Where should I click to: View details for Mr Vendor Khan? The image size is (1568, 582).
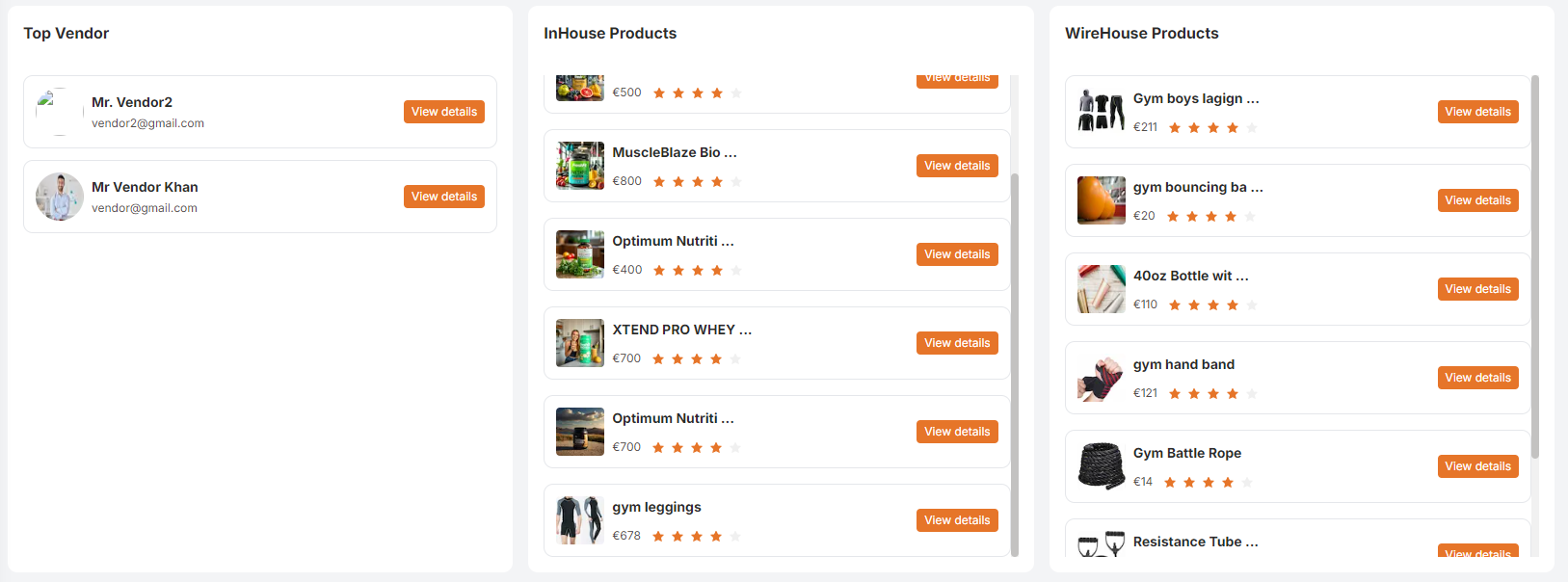[443, 197]
